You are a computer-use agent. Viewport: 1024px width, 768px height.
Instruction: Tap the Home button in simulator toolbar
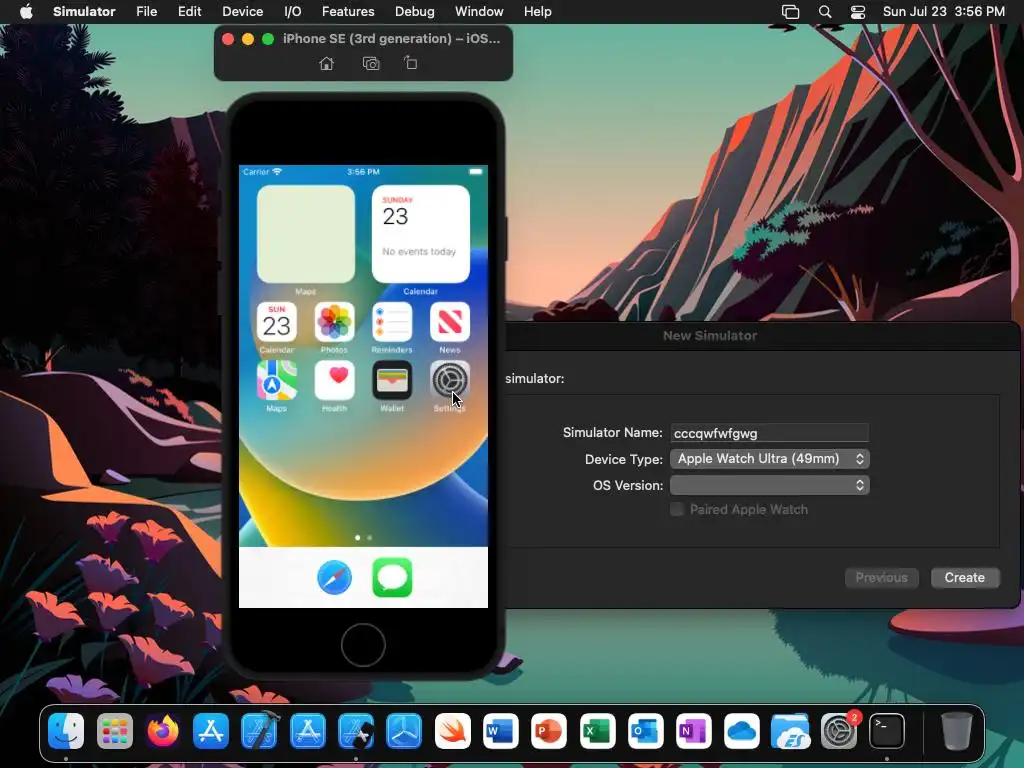point(327,63)
